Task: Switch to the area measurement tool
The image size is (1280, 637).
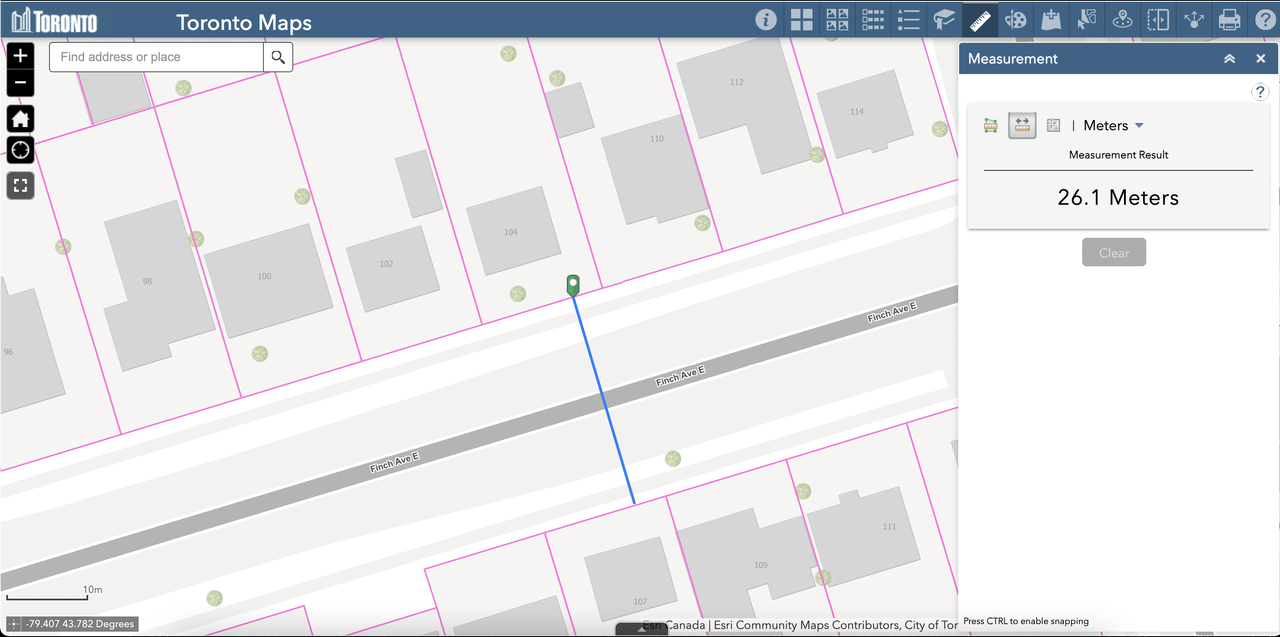Action: point(991,125)
